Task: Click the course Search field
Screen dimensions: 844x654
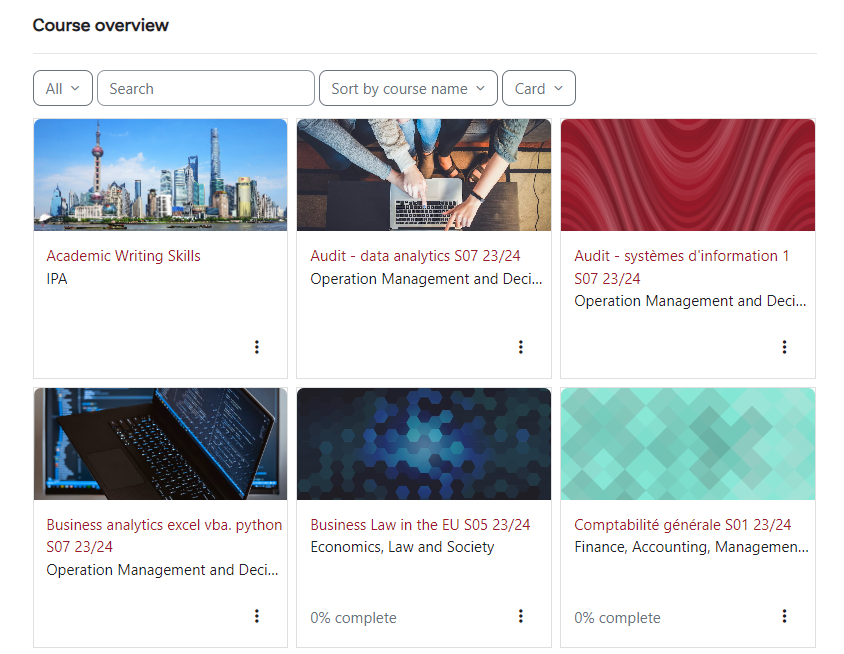Action: pyautogui.click(x=206, y=88)
